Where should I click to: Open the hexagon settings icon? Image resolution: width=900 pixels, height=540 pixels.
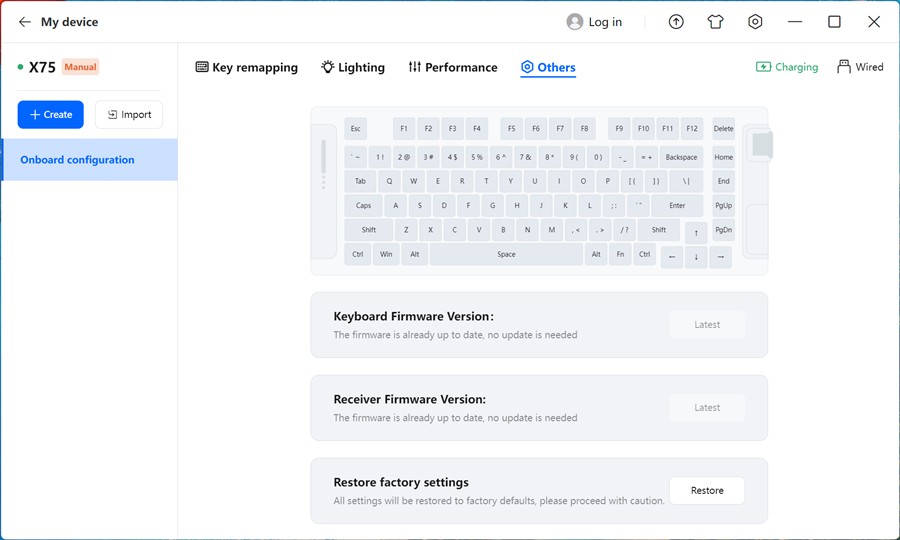755,22
